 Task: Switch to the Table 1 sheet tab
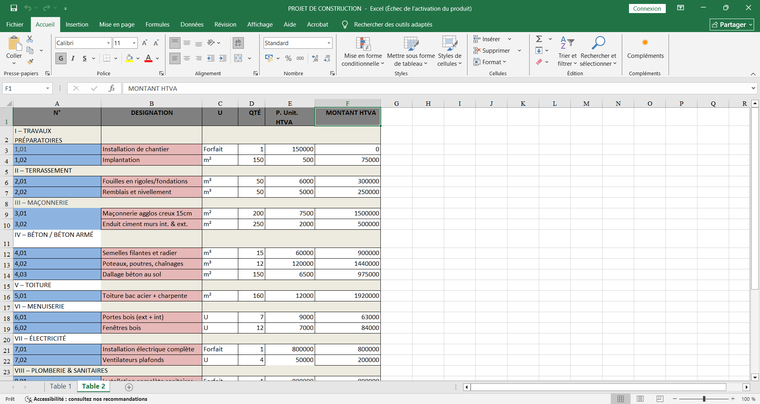tap(60, 386)
